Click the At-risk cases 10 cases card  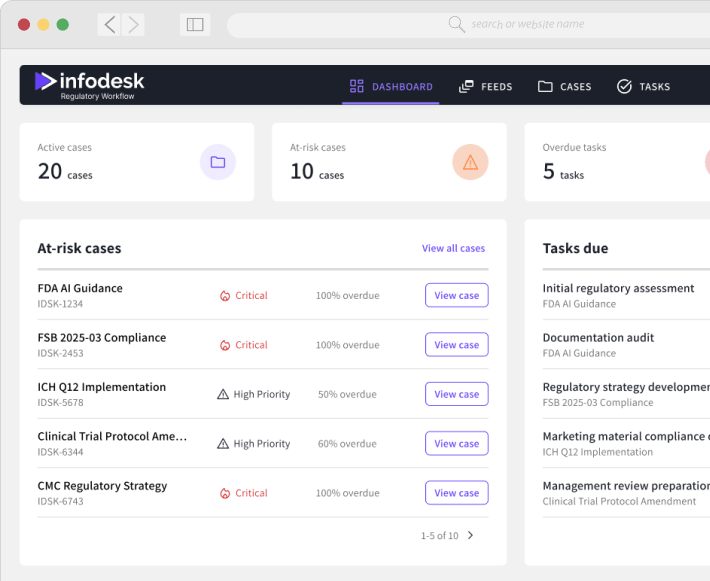click(x=389, y=162)
